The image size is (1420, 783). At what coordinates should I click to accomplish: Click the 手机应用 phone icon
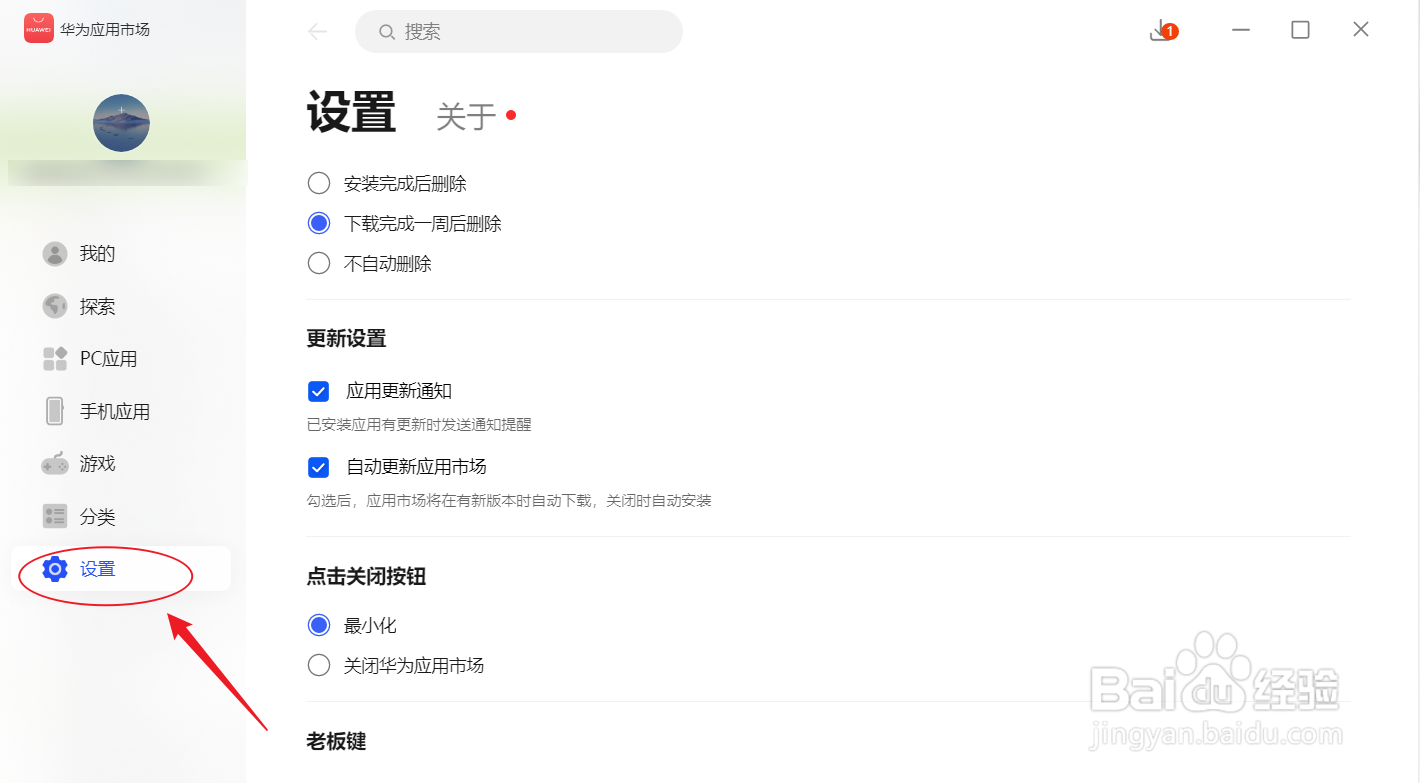pos(55,411)
